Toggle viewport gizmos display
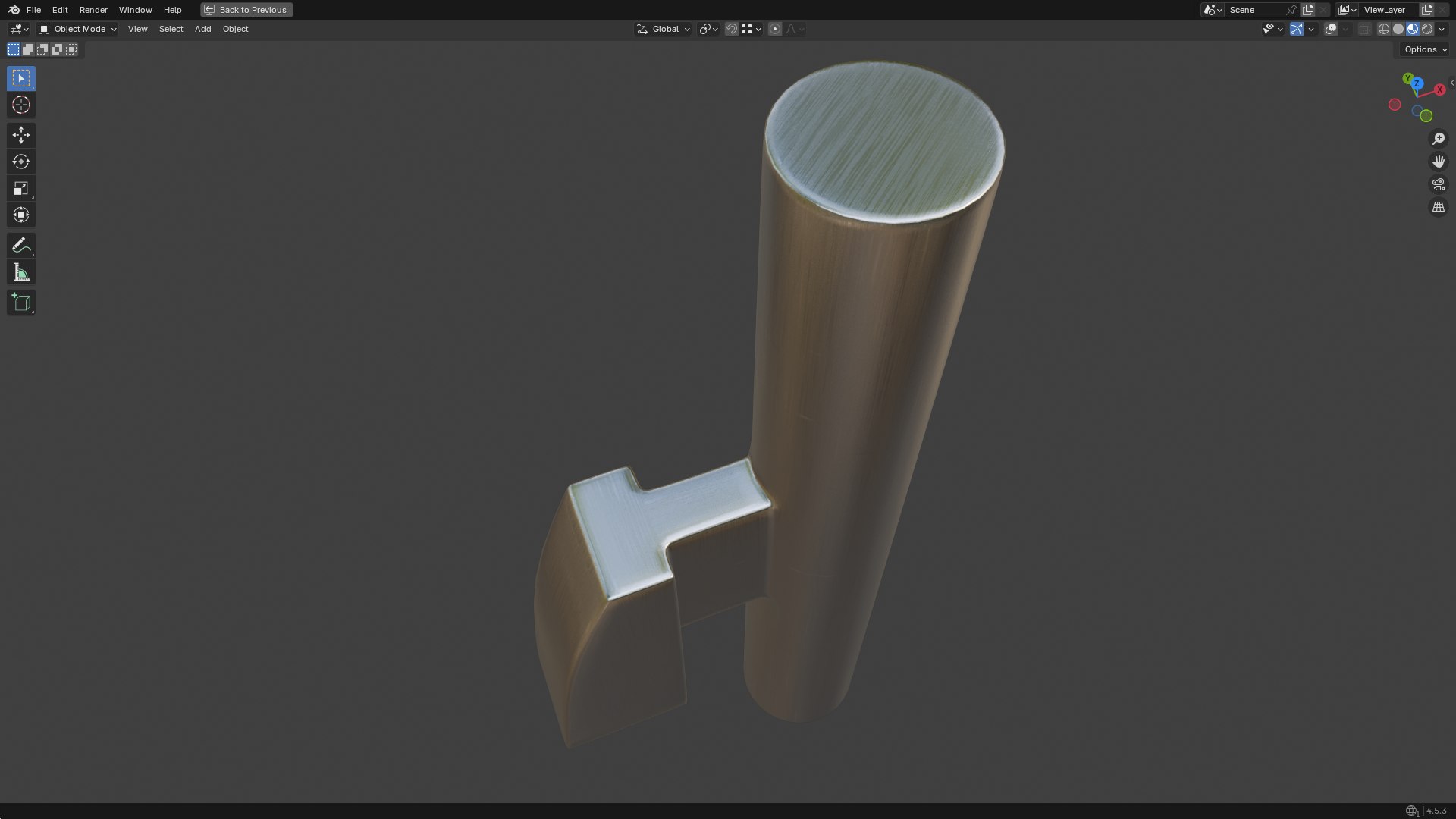Image resolution: width=1456 pixels, height=819 pixels. tap(1297, 29)
